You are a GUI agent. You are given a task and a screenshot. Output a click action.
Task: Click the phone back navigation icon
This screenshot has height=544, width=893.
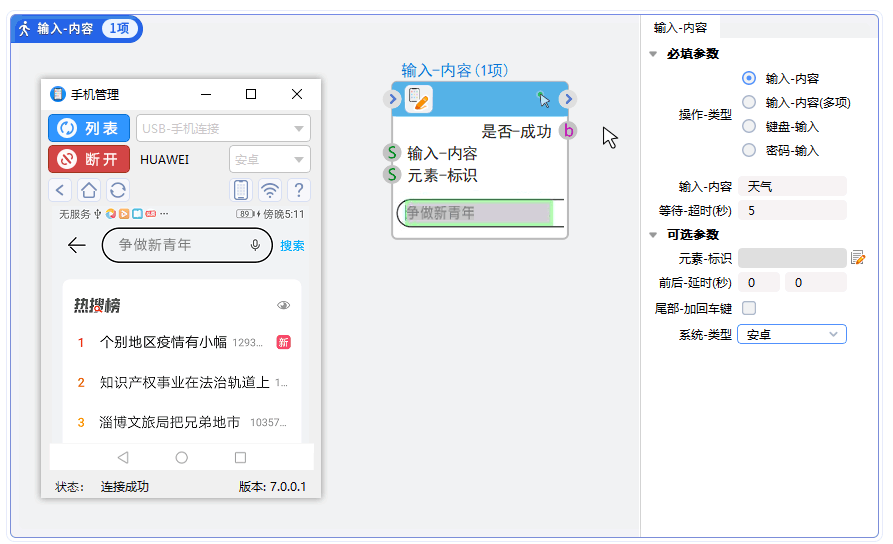[x=61, y=190]
